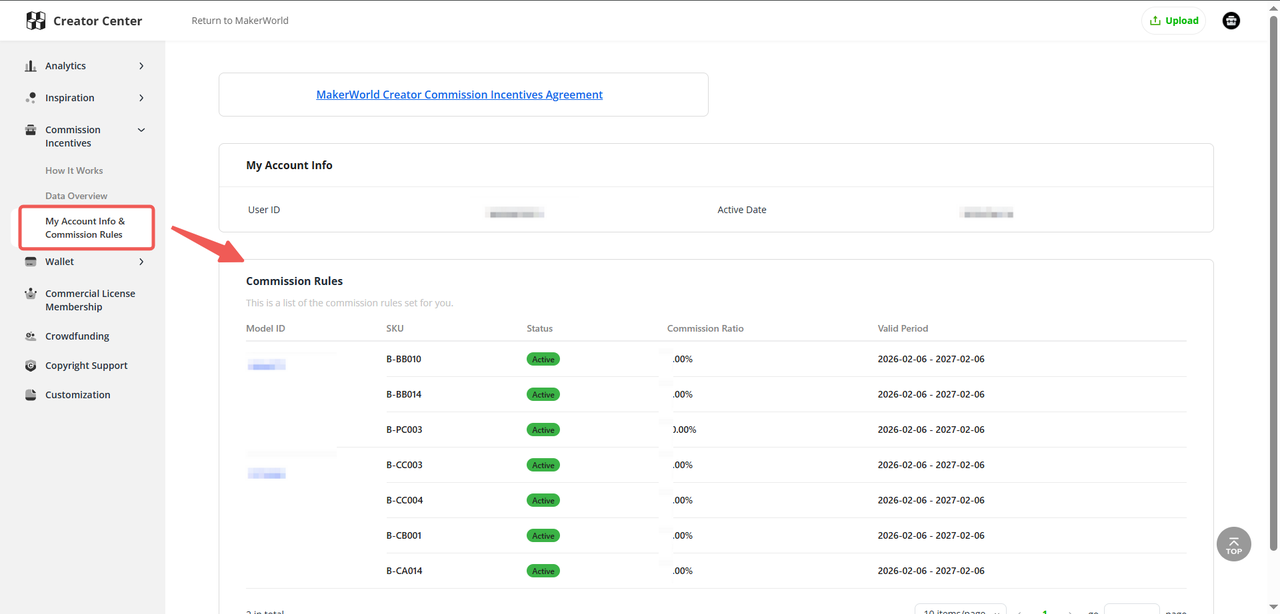Click the Valid Period column header
Screen dimensions: 1280x614
(903, 328)
